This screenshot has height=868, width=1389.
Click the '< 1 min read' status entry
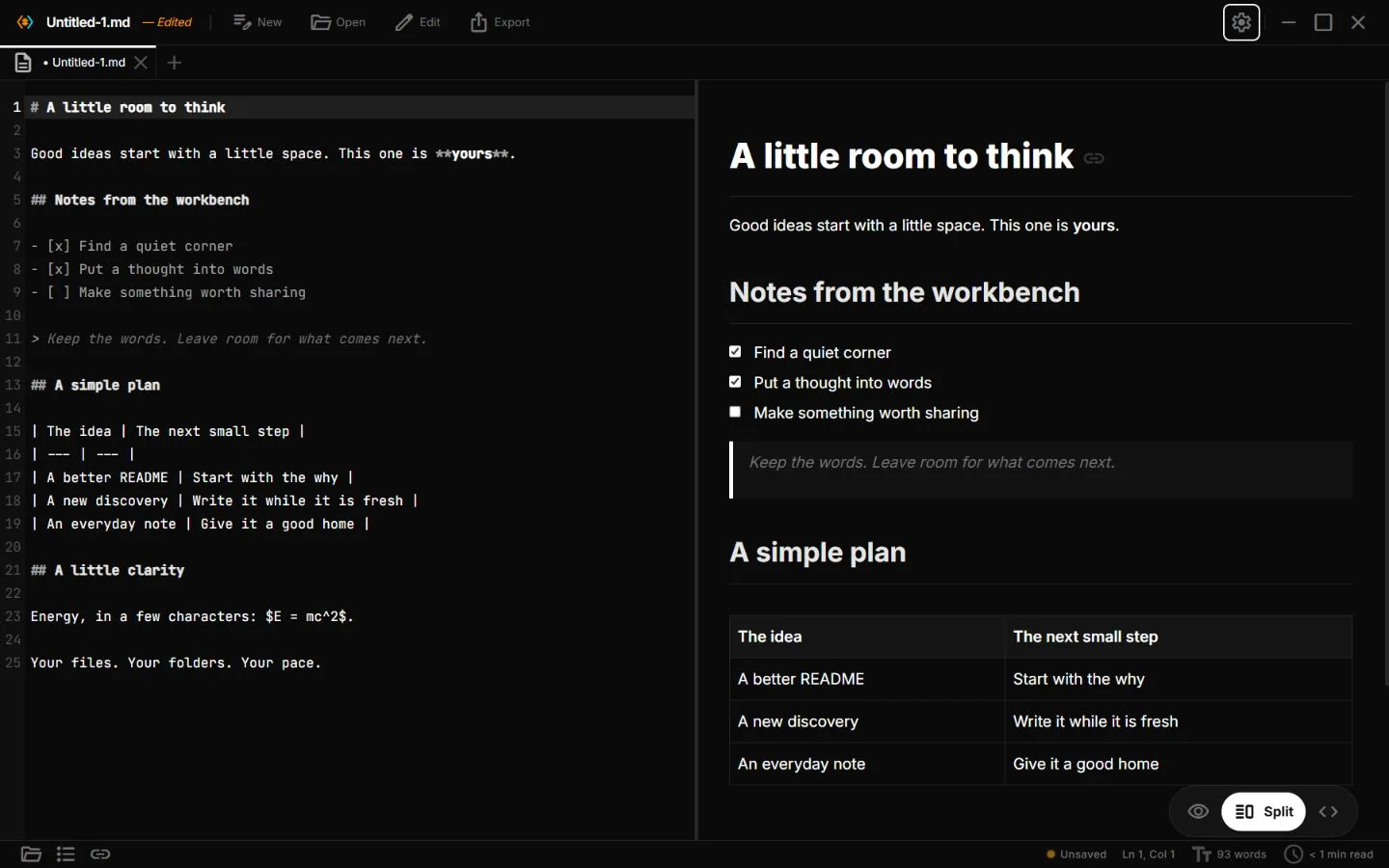pos(1329,854)
